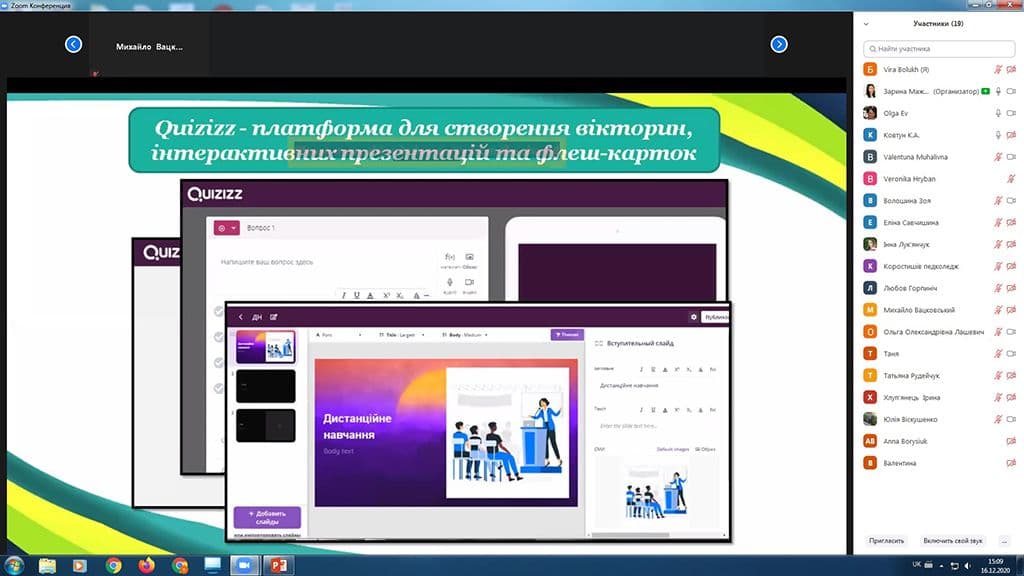Screen dimensions: 1024x576
Task: Click Волошина Зоя muted microphone icon
Action: point(998,200)
